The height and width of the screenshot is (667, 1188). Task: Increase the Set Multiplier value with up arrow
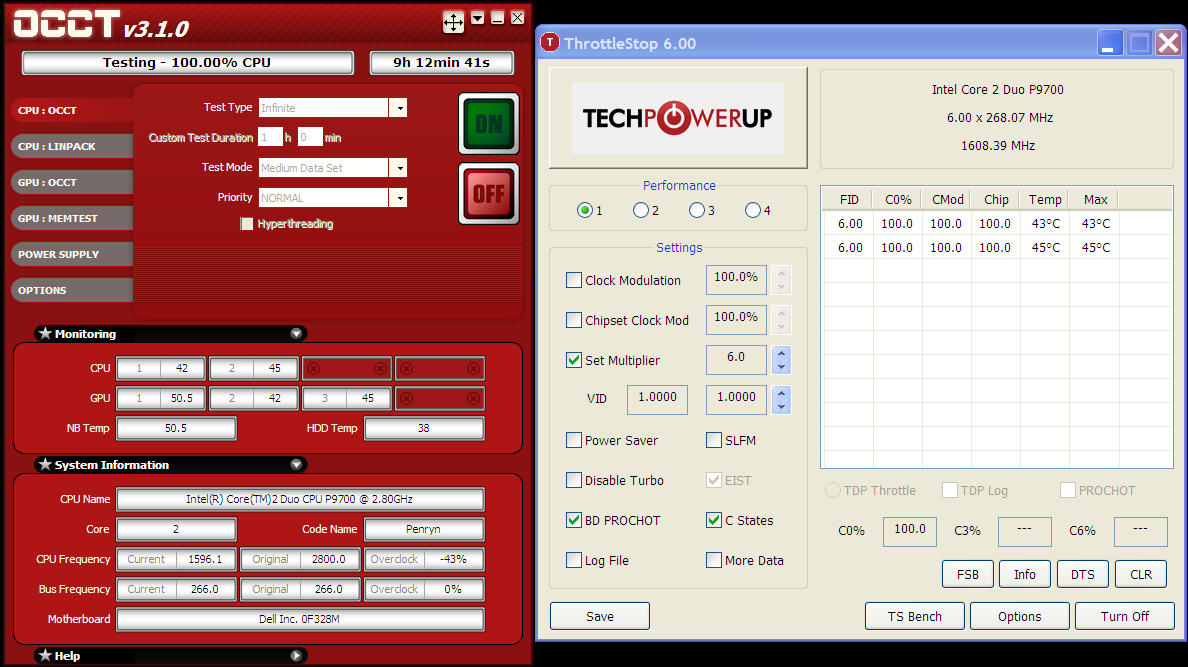(x=782, y=354)
